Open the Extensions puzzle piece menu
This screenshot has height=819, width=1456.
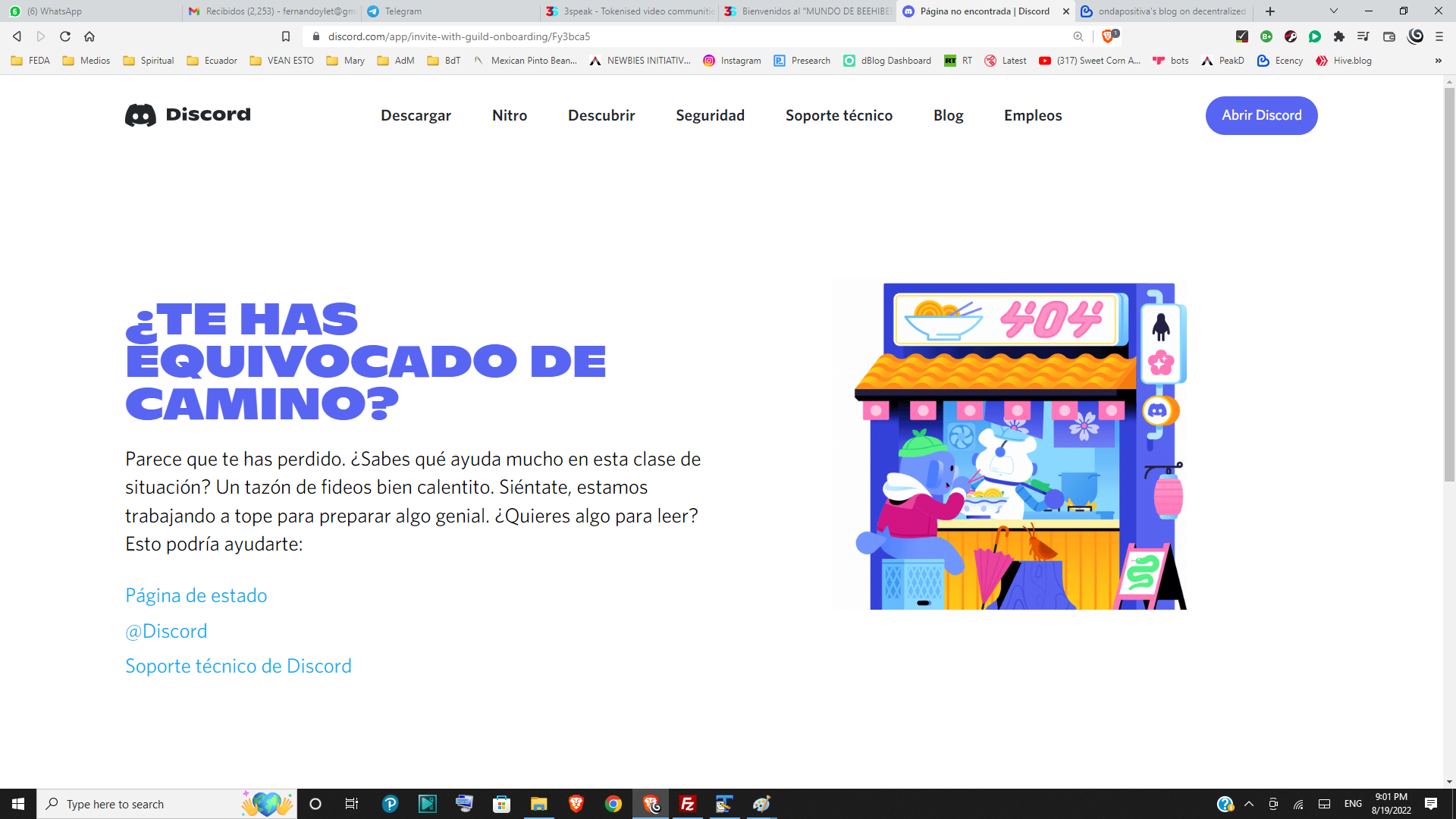coord(1339,36)
